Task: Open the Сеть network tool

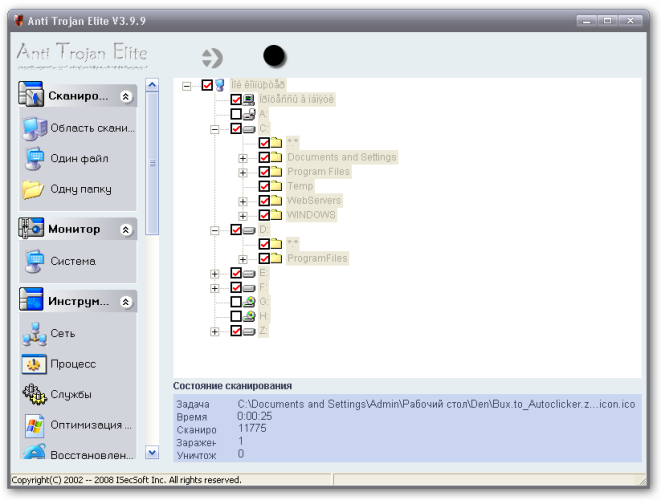Action: coord(35,334)
